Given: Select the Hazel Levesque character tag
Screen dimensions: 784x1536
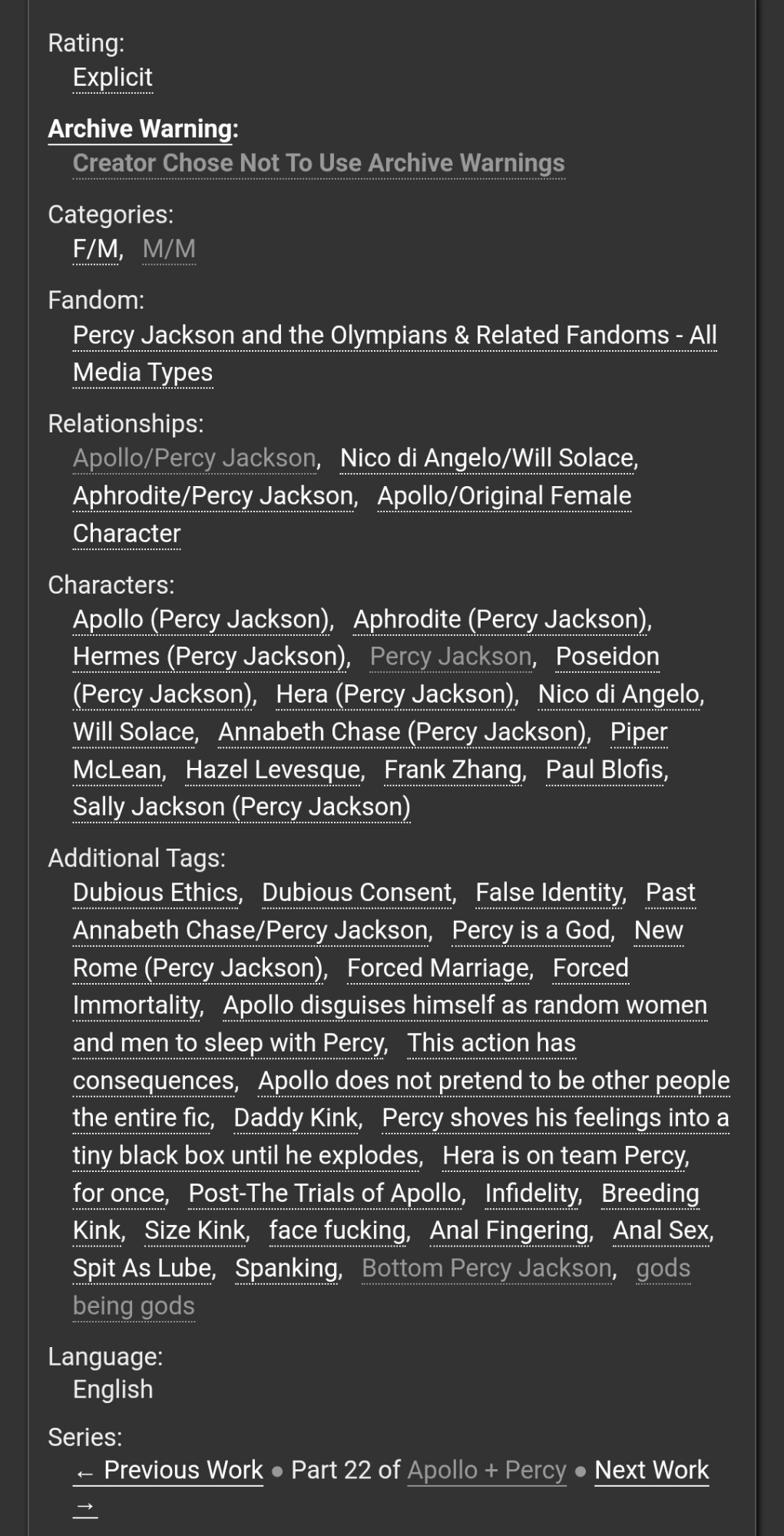Looking at the screenshot, I should (274, 770).
